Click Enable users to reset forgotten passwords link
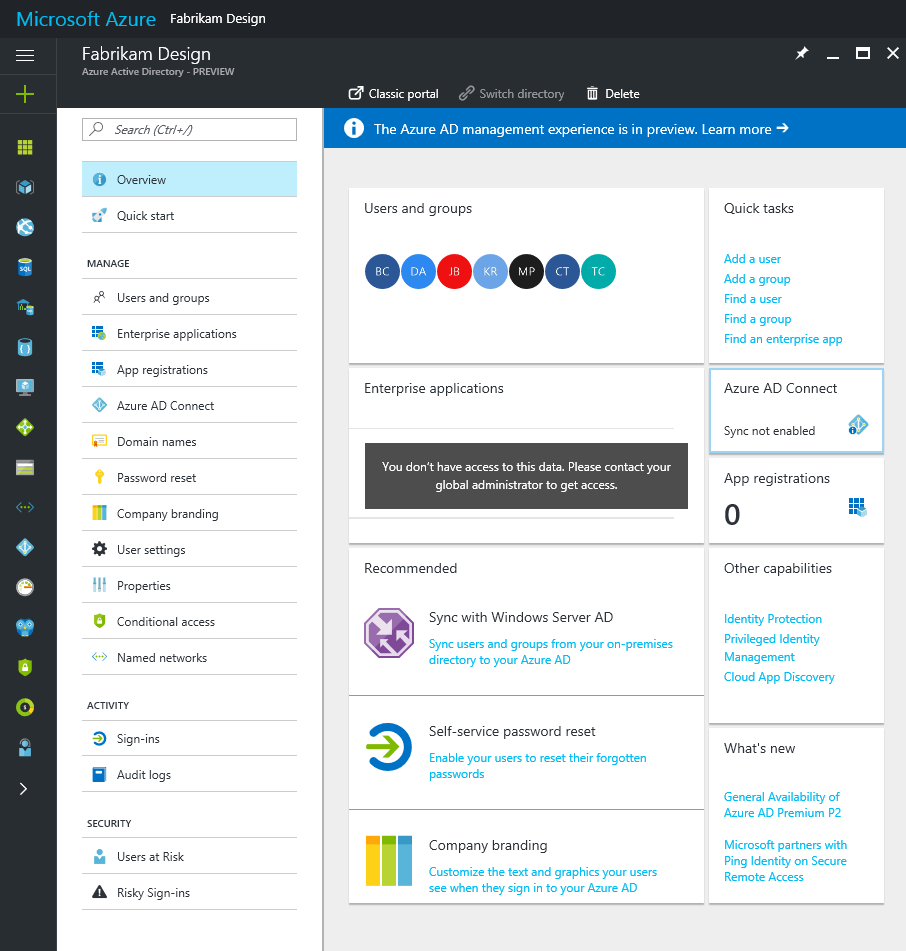The image size is (906, 951). click(537, 766)
